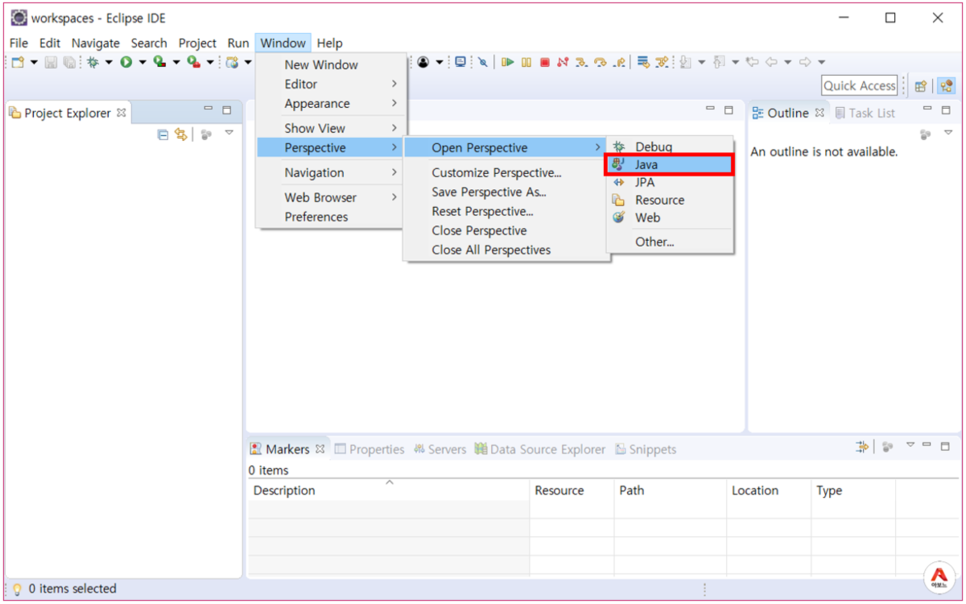Open the Run configurations dropdown arrow

(142, 62)
